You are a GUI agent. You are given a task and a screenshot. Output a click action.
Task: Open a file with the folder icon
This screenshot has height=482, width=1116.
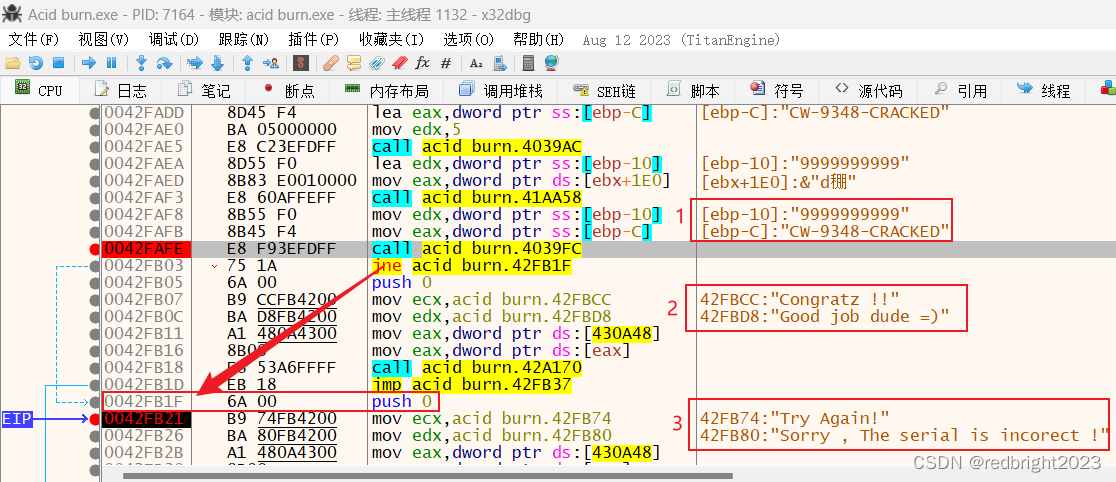[12, 63]
